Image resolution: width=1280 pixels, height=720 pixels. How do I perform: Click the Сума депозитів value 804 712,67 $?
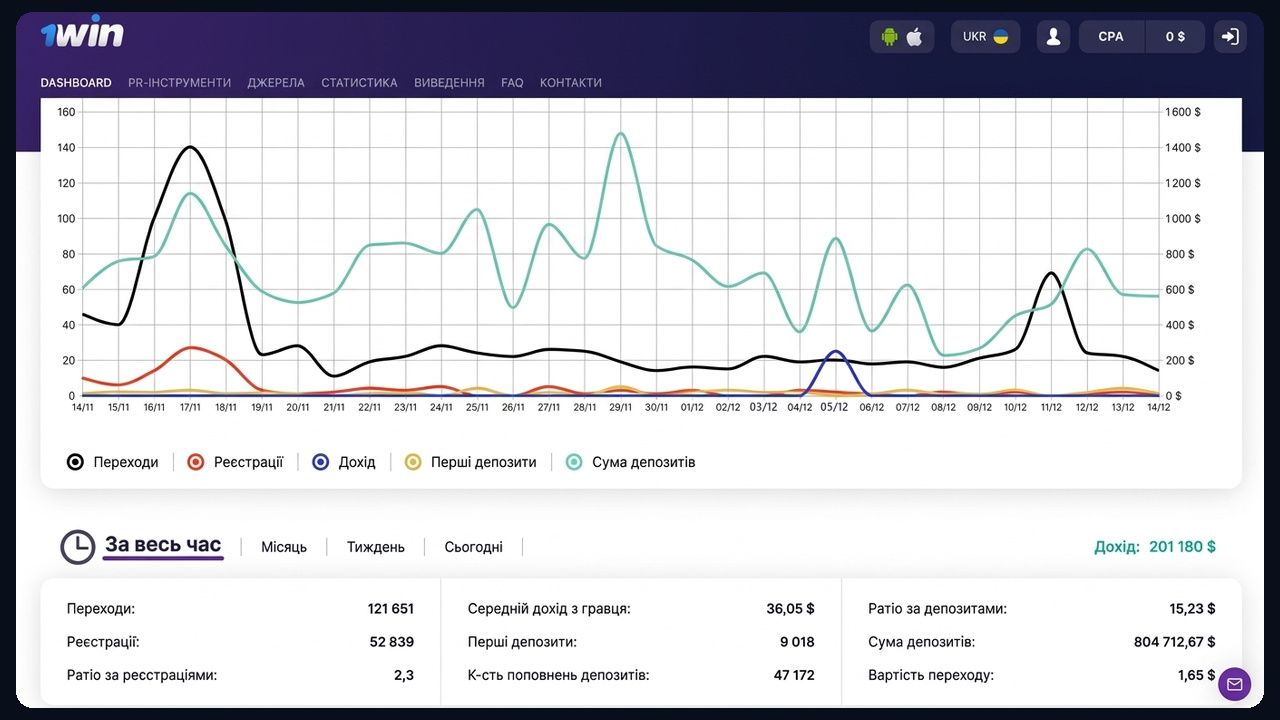(1174, 642)
